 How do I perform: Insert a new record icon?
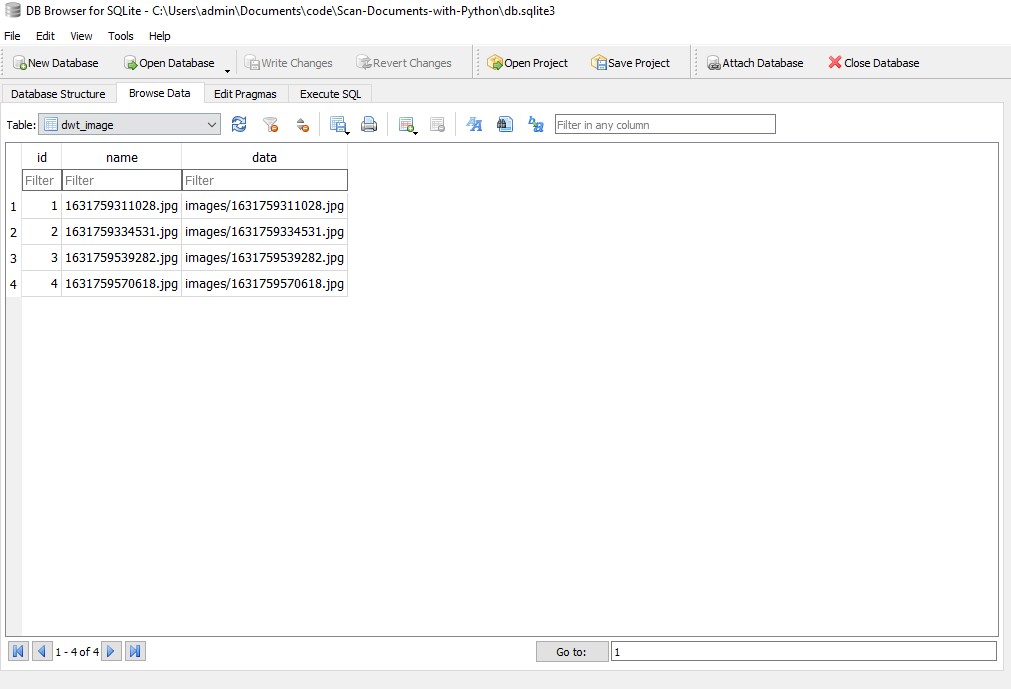pos(406,125)
